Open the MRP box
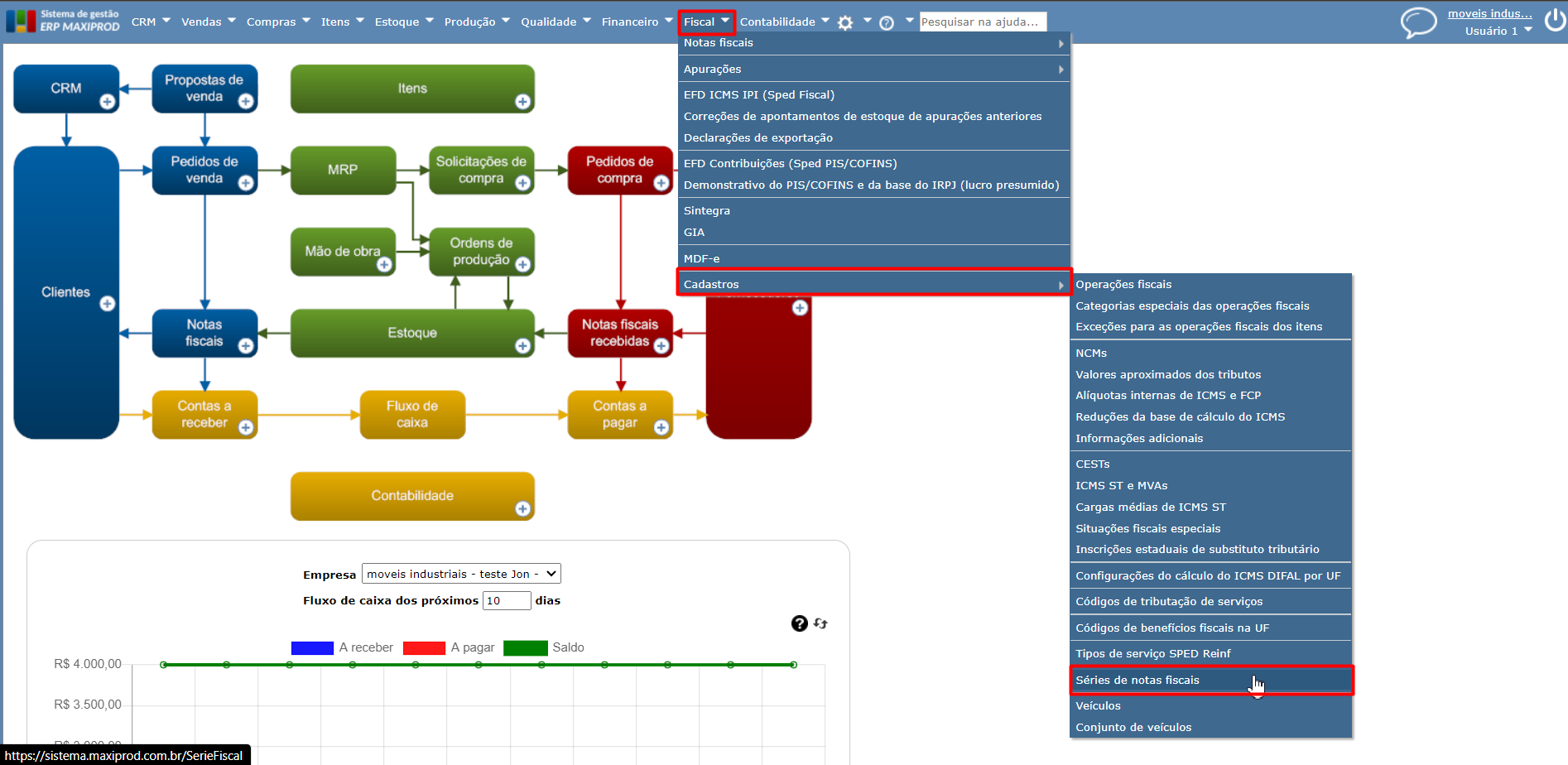 [343, 170]
